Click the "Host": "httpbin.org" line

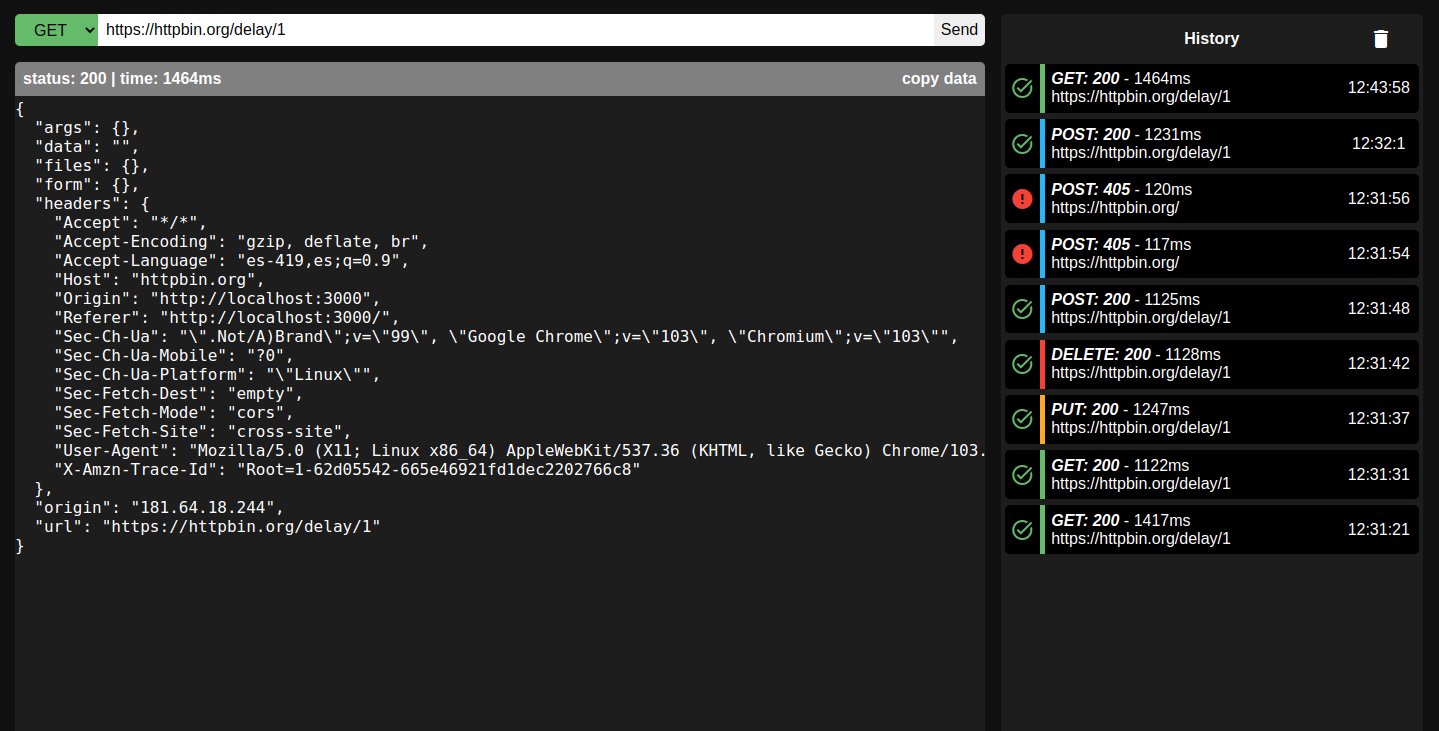click(x=159, y=280)
